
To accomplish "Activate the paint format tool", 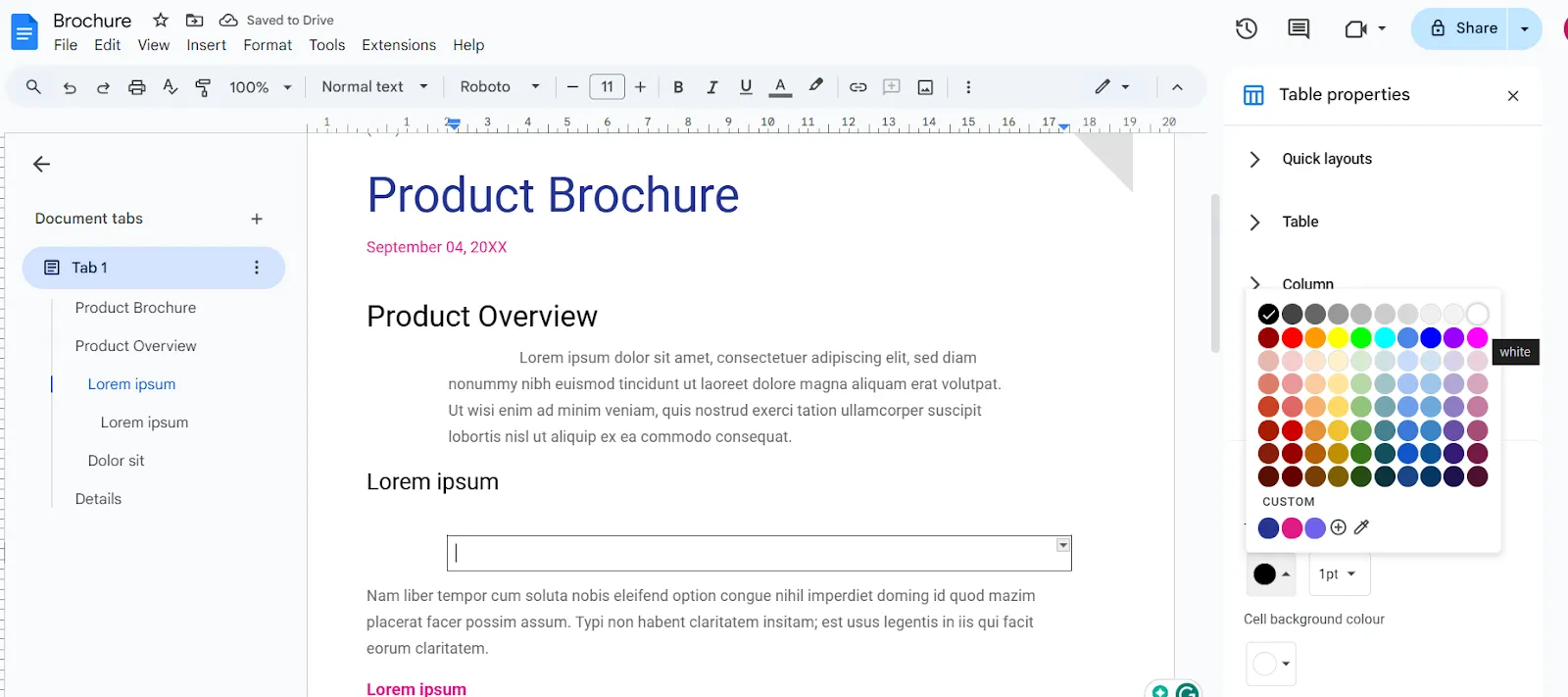I will pos(203,87).
